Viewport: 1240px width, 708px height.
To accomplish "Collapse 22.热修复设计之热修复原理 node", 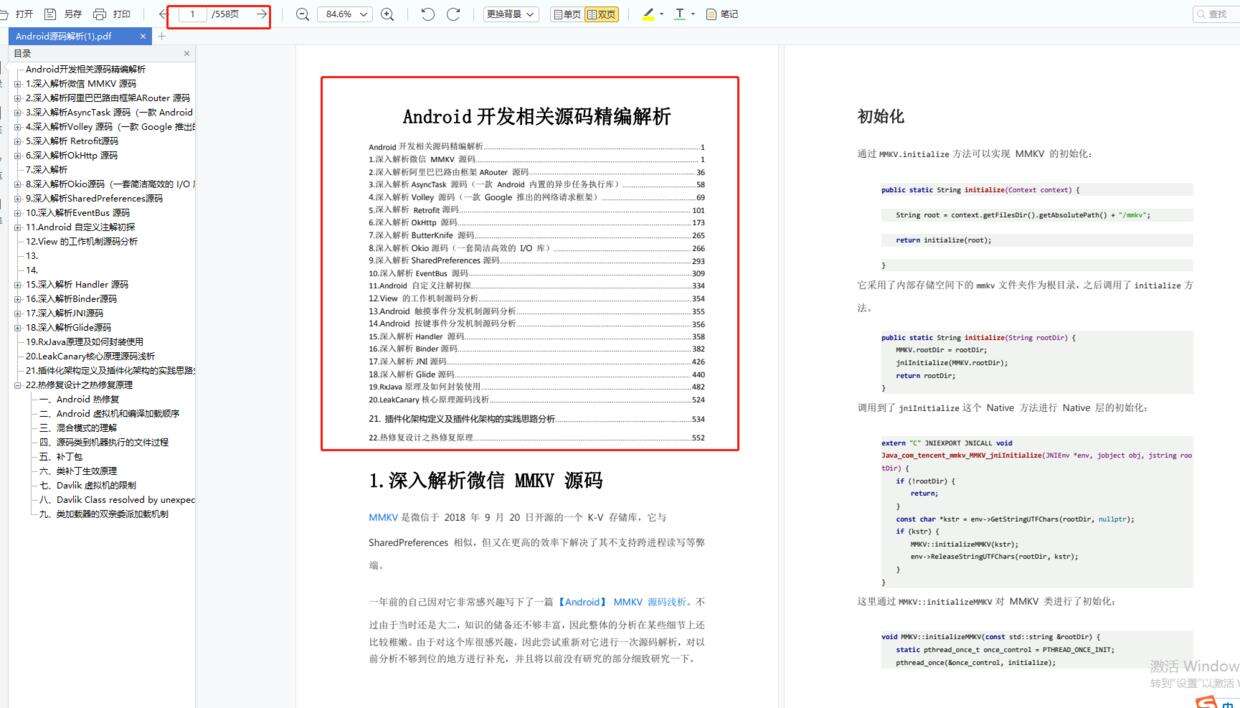I will pyautogui.click(x=17, y=385).
